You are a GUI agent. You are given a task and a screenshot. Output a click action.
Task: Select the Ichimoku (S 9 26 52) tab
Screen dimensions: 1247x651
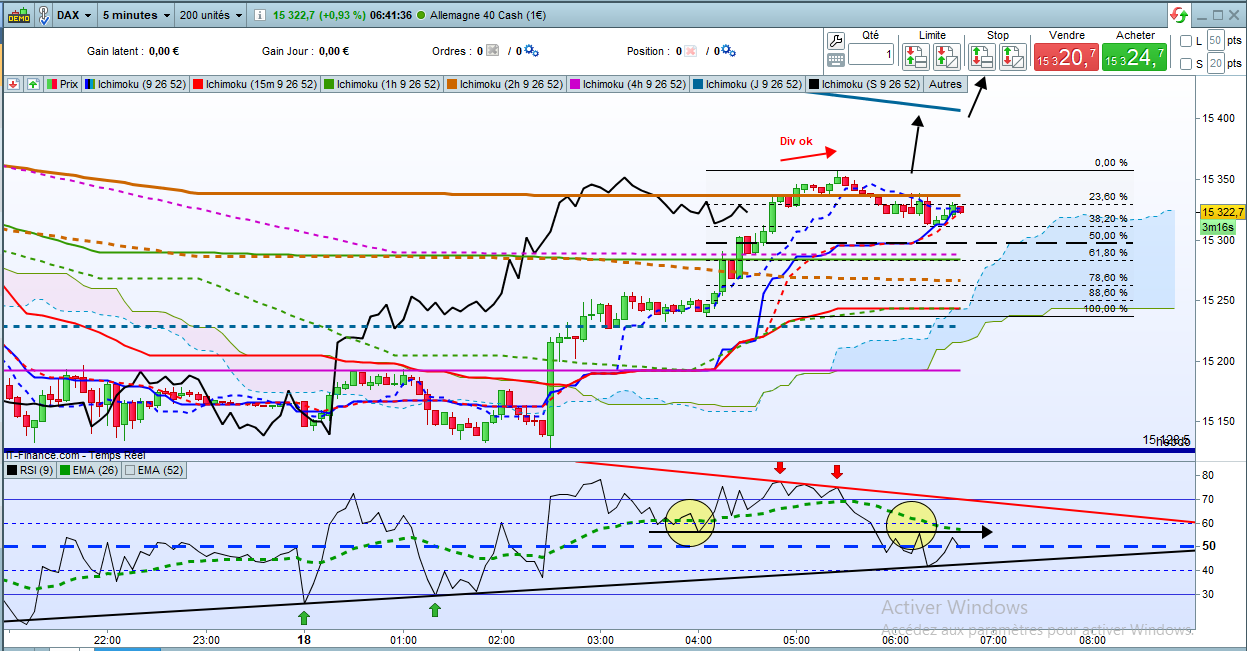click(x=866, y=84)
